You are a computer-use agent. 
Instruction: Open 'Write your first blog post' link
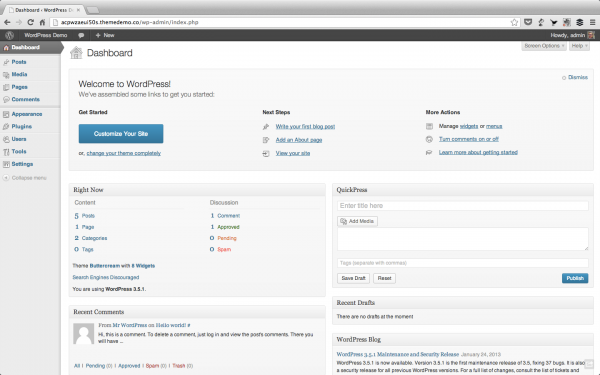(305, 127)
